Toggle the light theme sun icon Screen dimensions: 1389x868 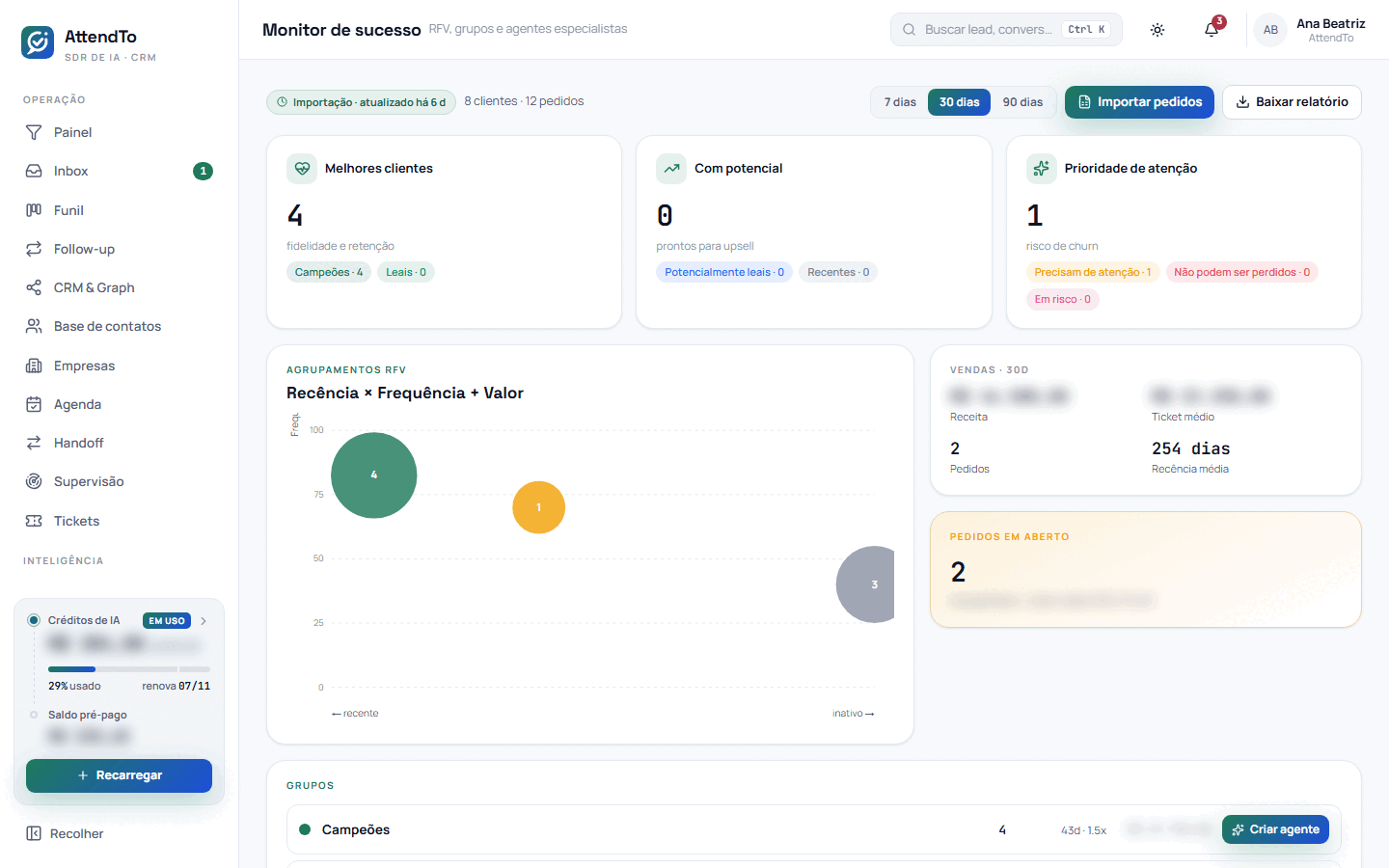[1157, 30]
